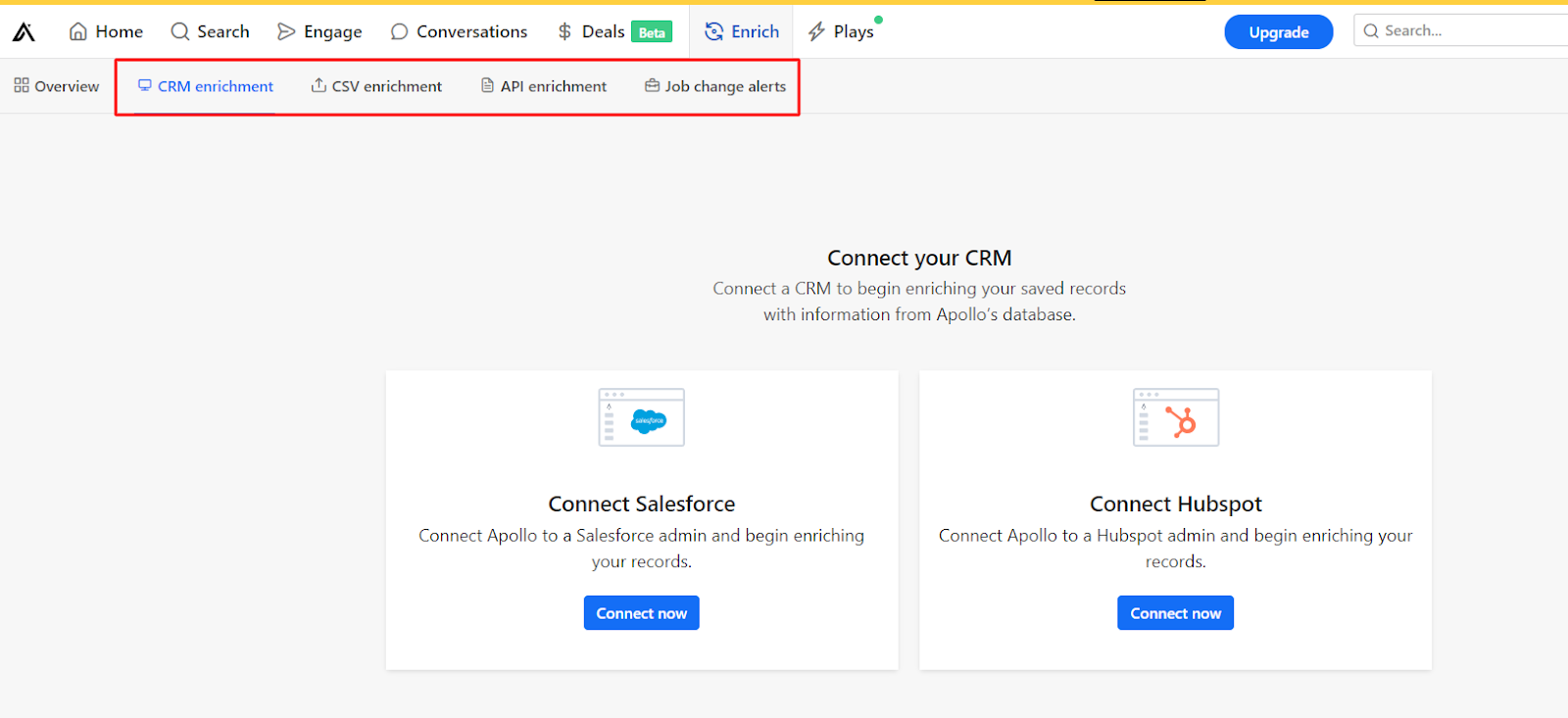Click Connect now under Connect Hubspot
This screenshot has width=1568, height=718.
pyautogui.click(x=1176, y=613)
